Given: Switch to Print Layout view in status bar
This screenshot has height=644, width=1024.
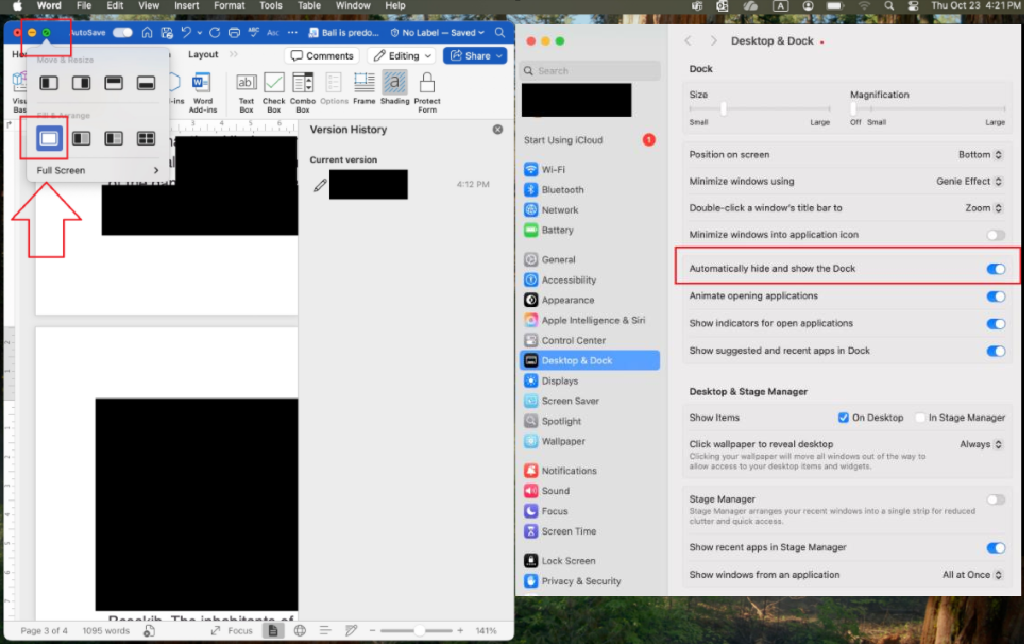Looking at the screenshot, I should pos(273,630).
